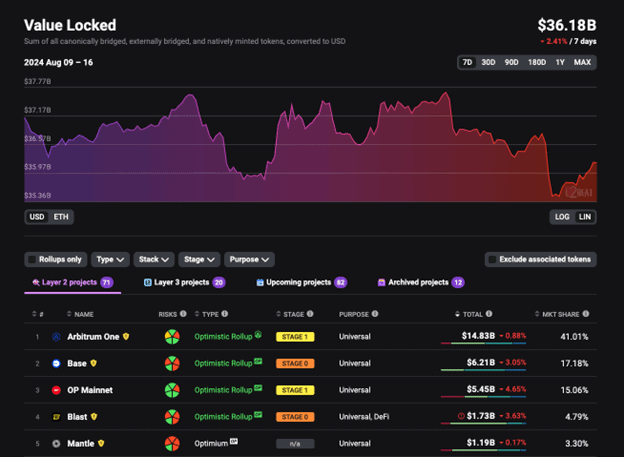Check Exclude associated tokens
This screenshot has width=624, height=457.
(x=493, y=260)
